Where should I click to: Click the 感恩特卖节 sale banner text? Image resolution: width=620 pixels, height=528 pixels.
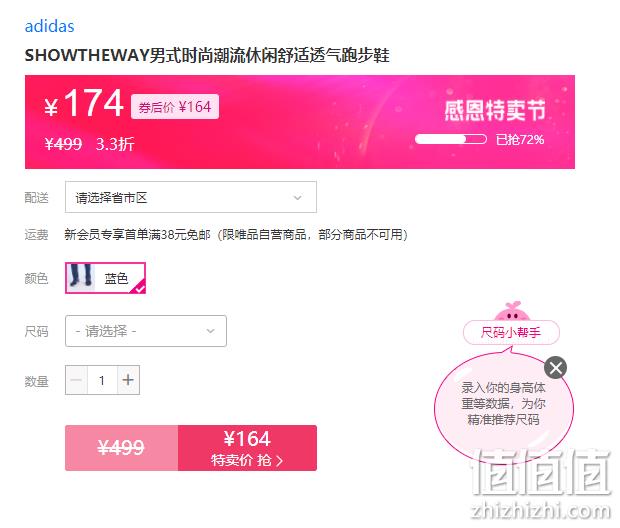point(495,110)
